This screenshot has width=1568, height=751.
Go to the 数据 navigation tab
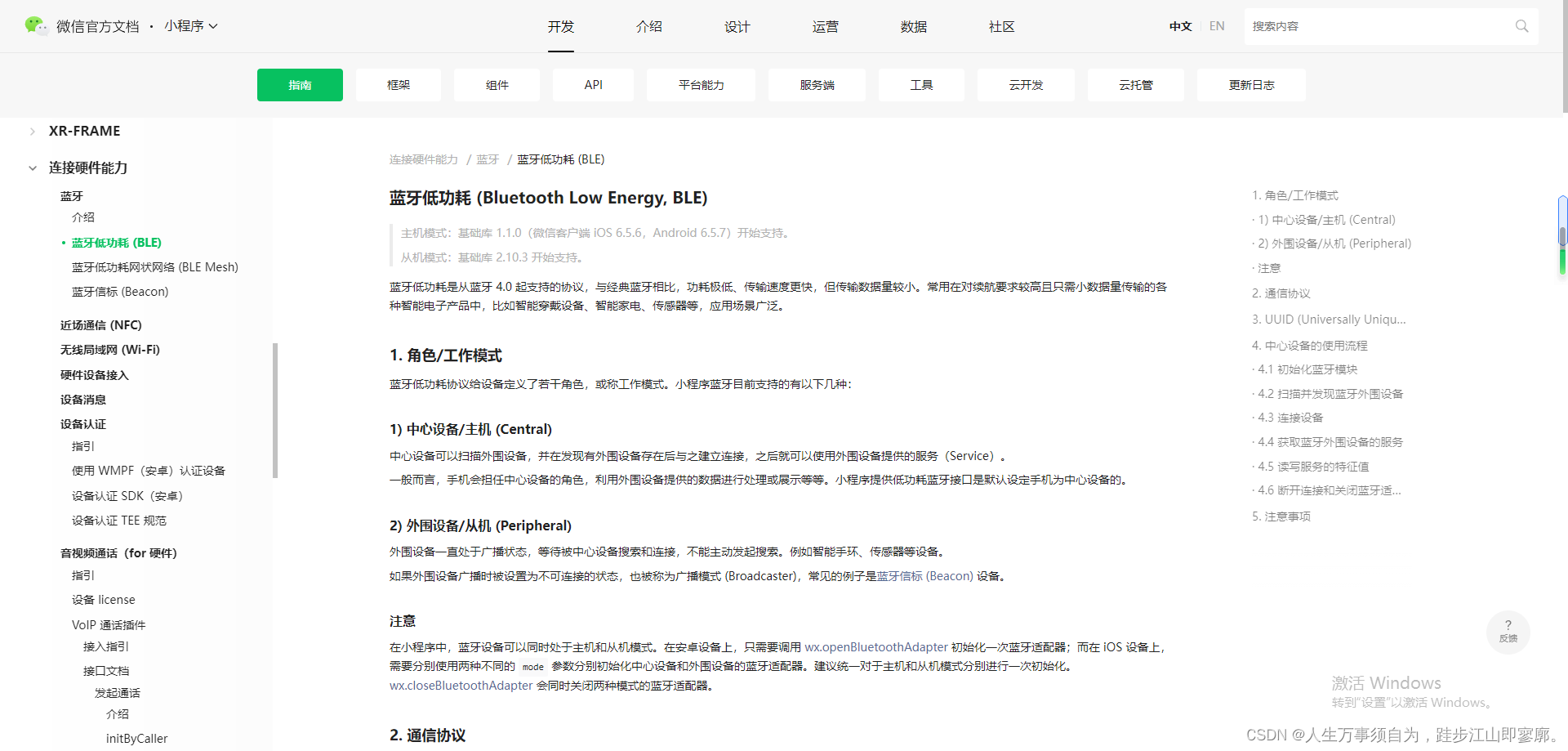point(914,27)
